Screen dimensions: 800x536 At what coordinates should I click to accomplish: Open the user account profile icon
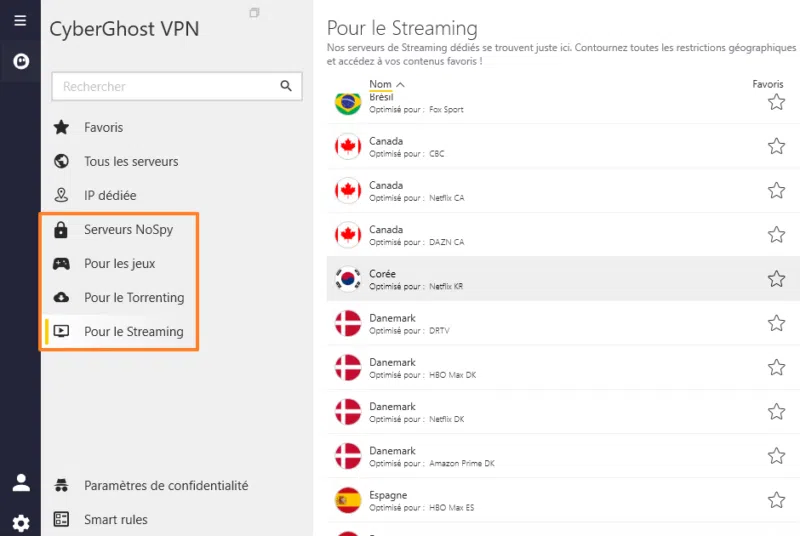[20, 483]
